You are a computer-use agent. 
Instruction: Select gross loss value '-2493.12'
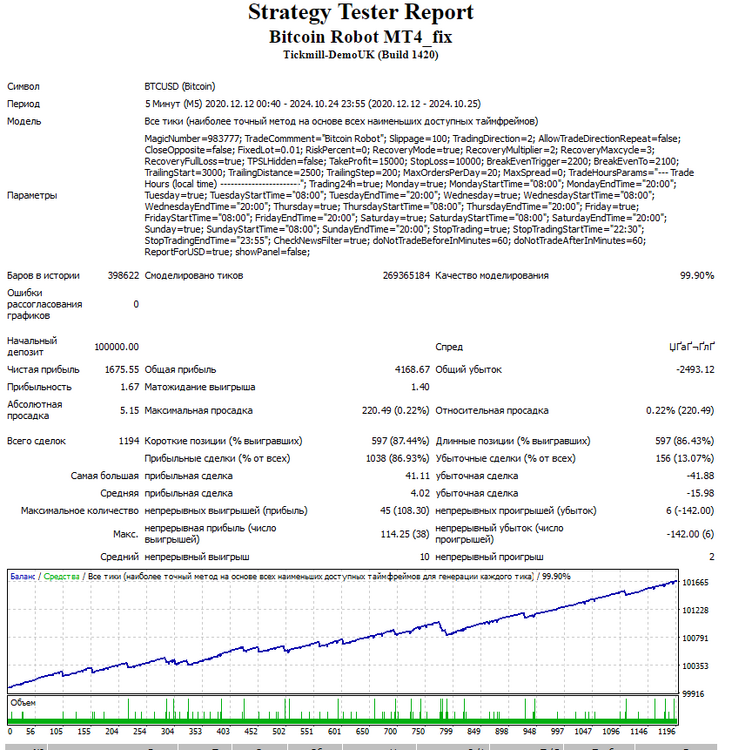coord(695,370)
